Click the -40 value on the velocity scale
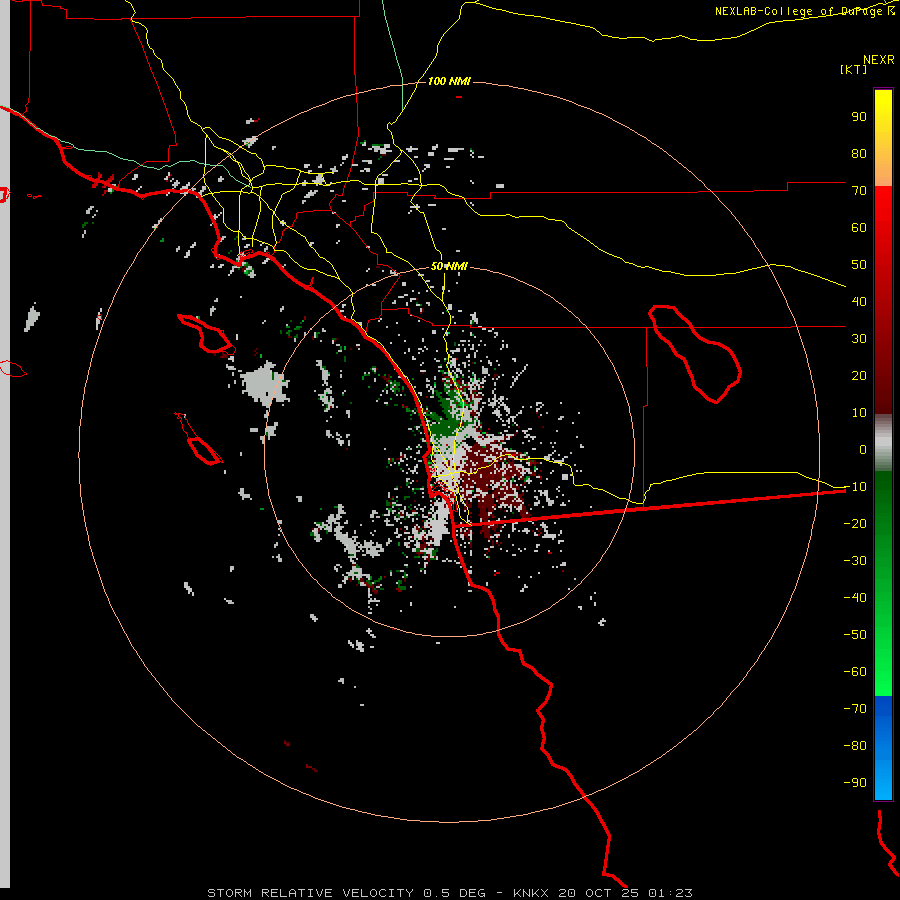 855,598
